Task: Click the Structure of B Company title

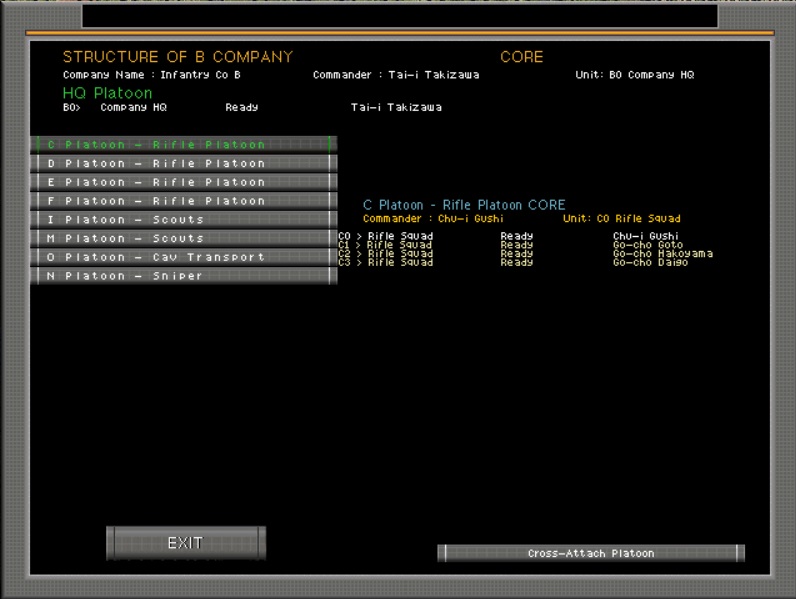Action: coord(178,57)
